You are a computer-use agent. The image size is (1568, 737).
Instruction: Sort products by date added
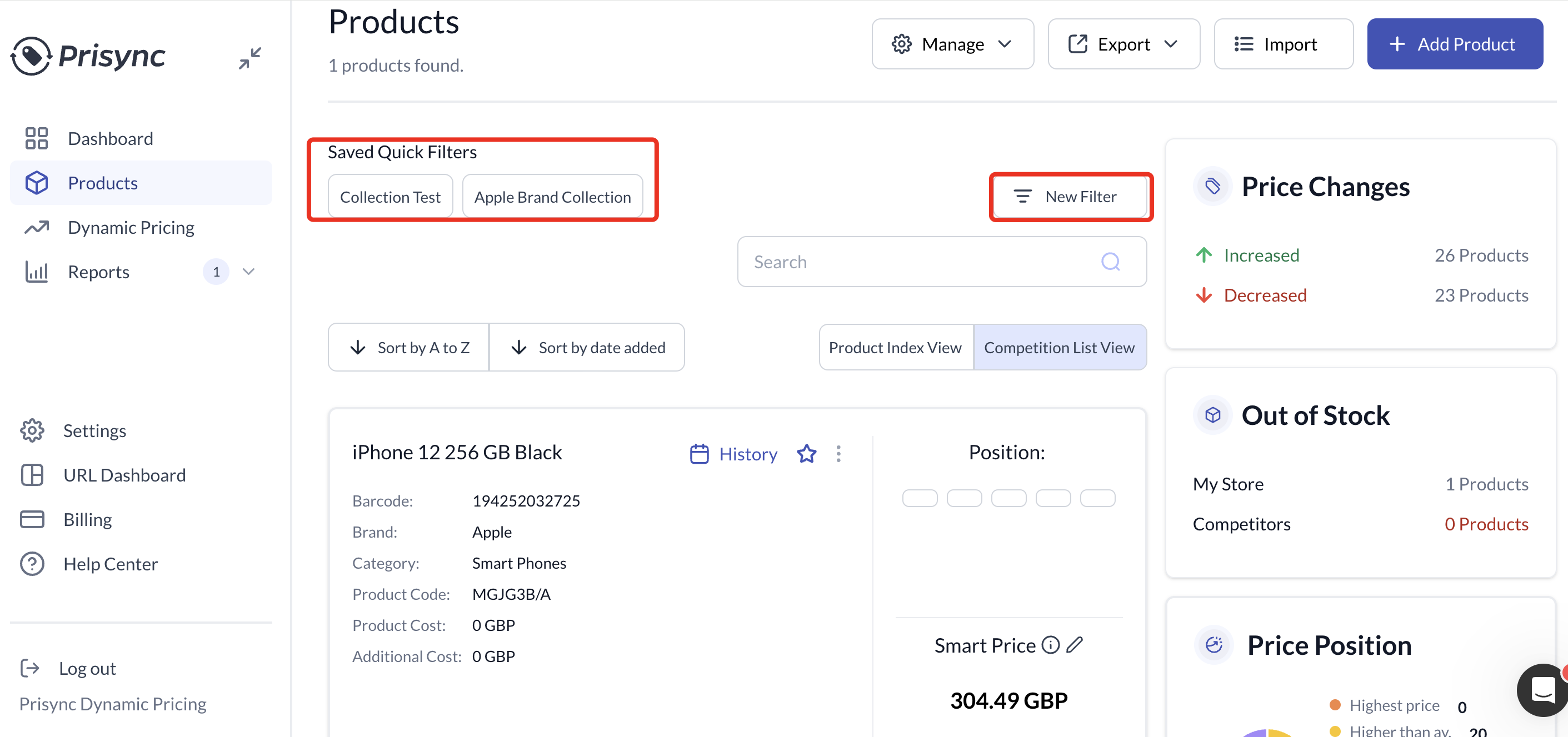coord(587,347)
